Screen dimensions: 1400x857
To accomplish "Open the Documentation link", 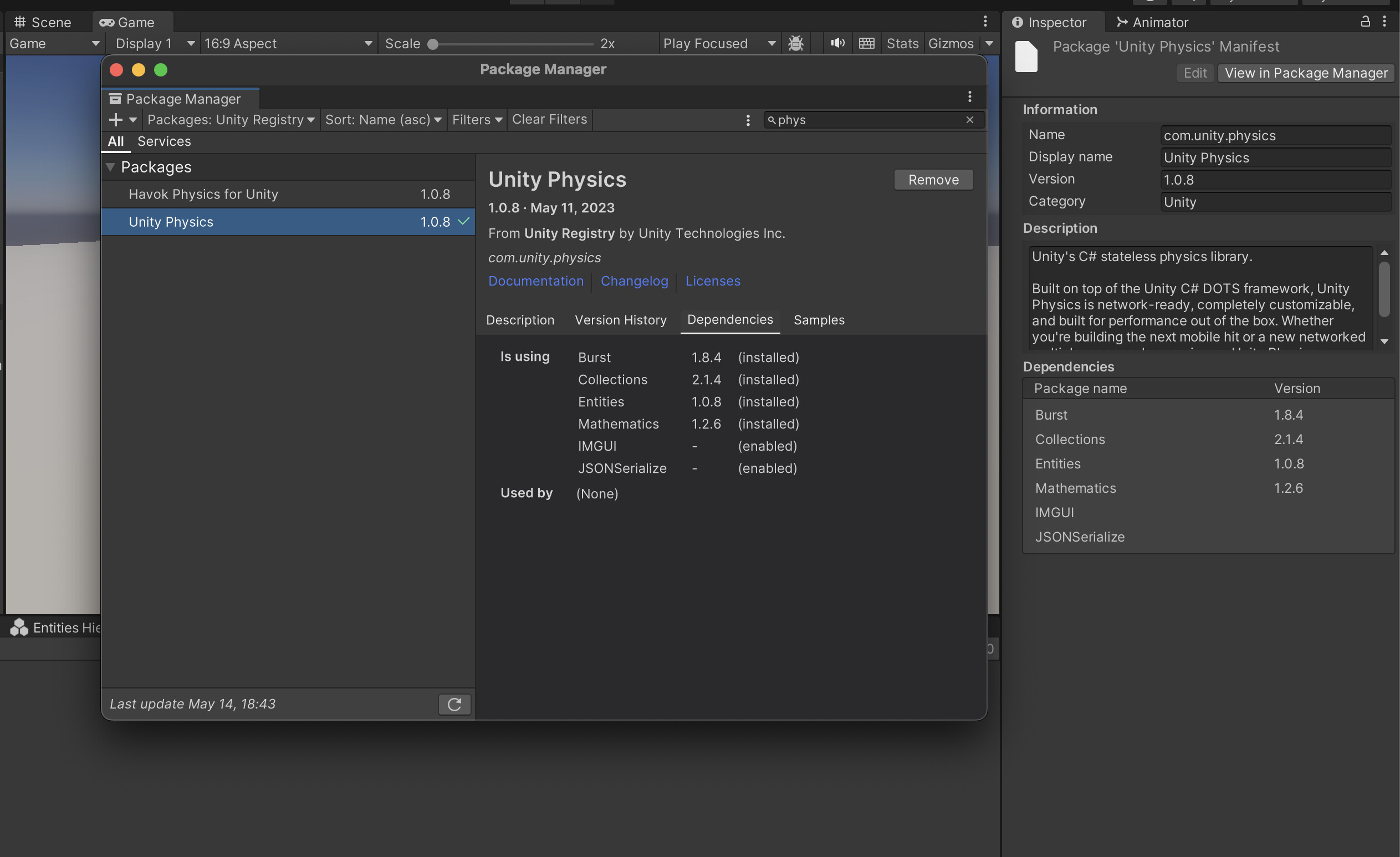I will click(536, 280).
